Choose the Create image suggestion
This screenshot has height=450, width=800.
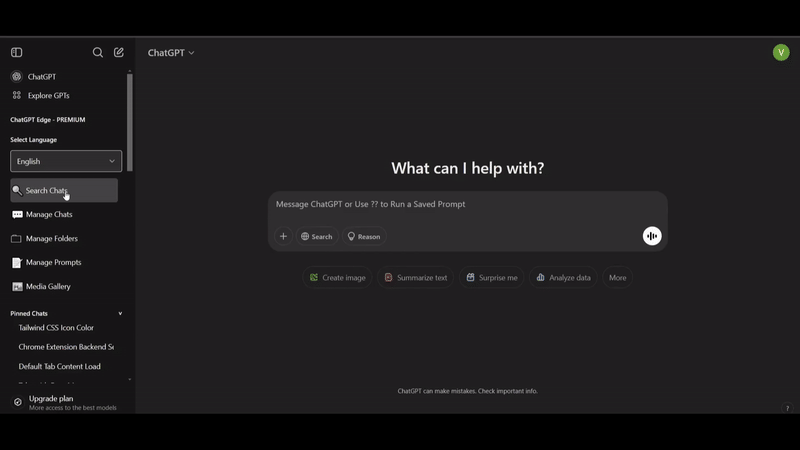coord(337,278)
